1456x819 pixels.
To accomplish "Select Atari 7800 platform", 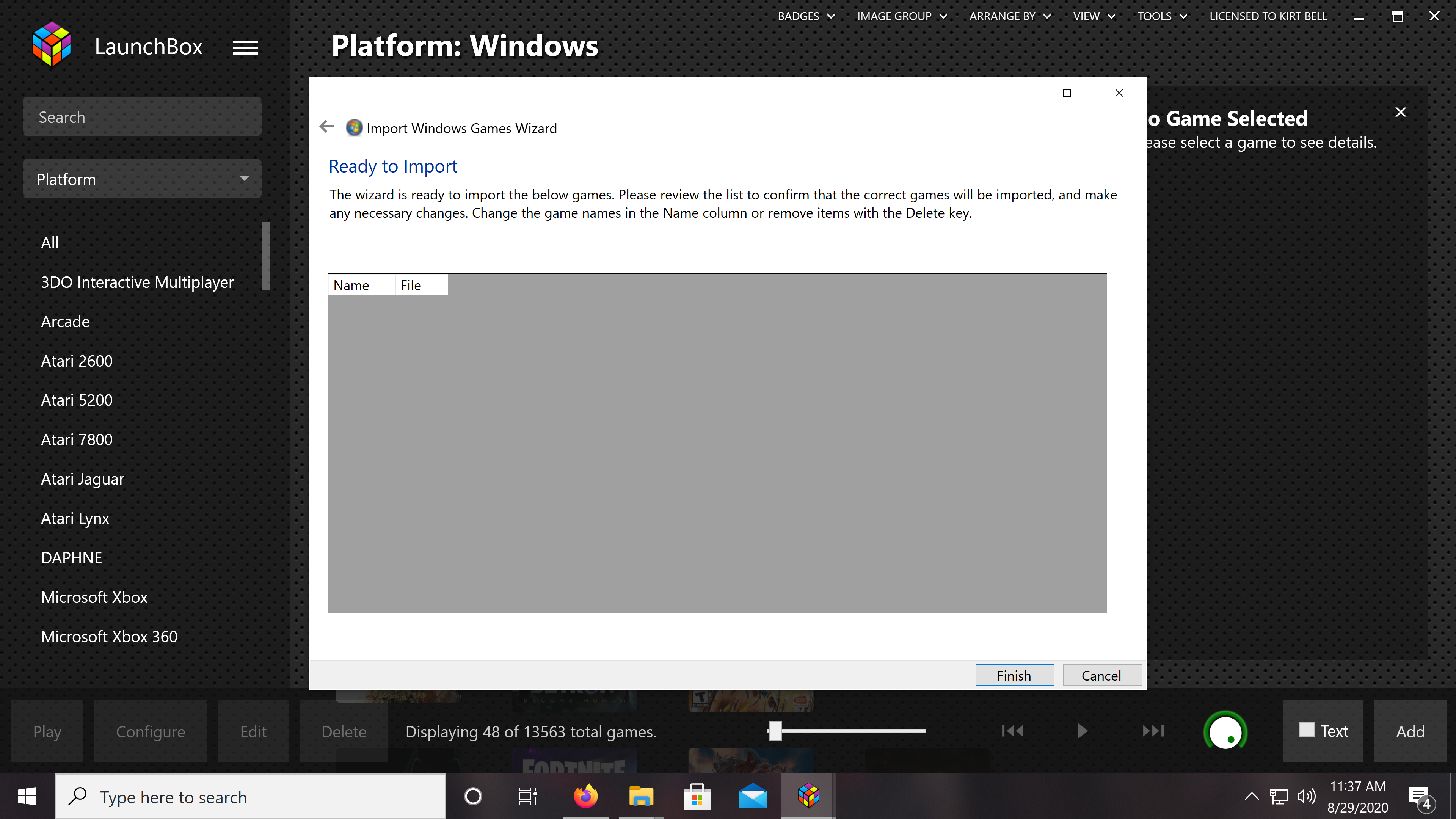I will [x=77, y=439].
